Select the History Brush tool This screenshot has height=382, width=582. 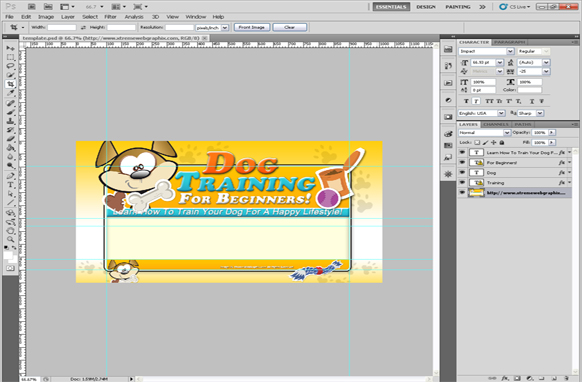(x=10, y=130)
